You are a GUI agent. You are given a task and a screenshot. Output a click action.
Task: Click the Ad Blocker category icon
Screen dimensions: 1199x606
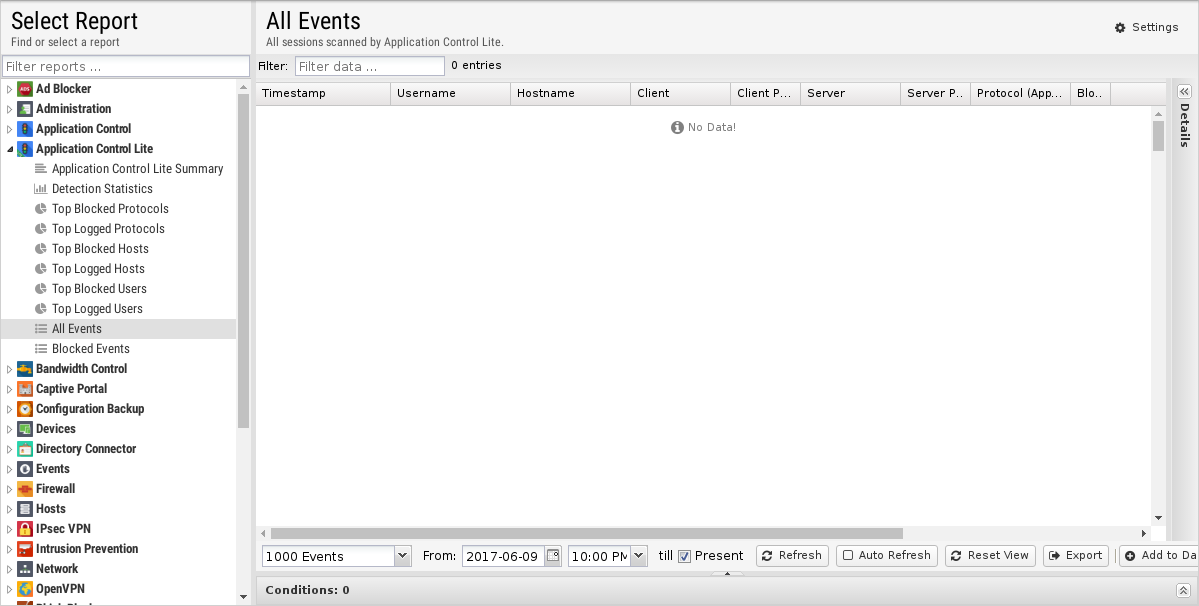pos(25,89)
